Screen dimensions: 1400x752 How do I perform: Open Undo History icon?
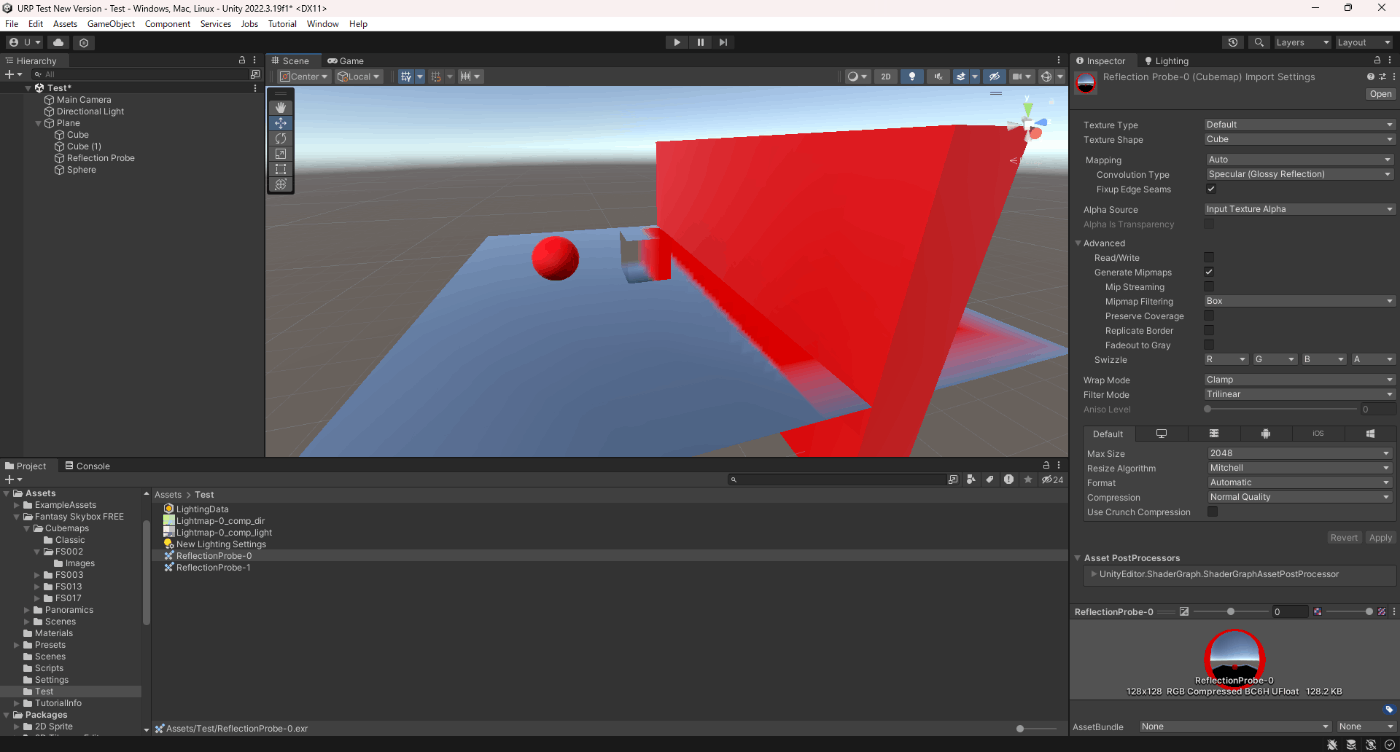pyautogui.click(x=1233, y=43)
